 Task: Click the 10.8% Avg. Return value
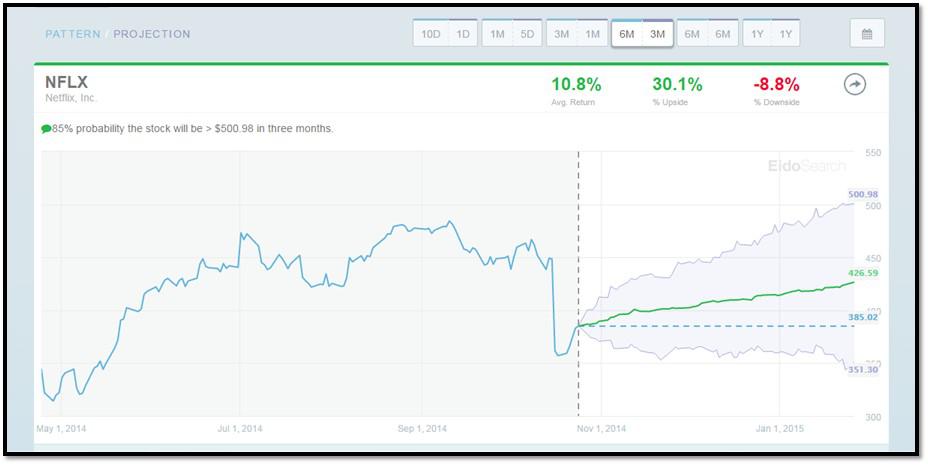pos(576,85)
